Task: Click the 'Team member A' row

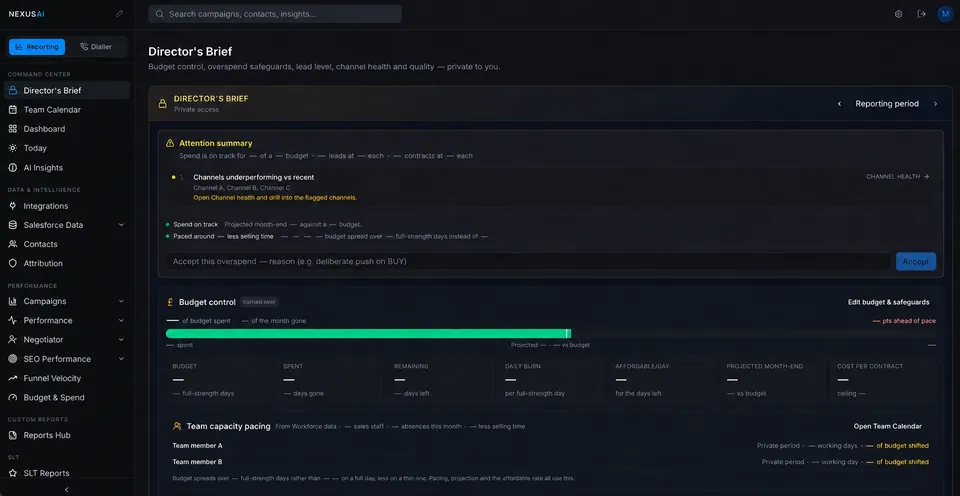Action: 550,446
